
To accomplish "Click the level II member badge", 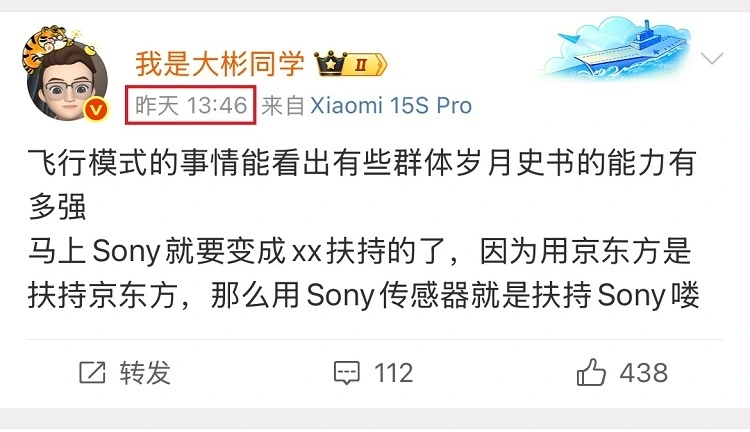I will [x=366, y=64].
